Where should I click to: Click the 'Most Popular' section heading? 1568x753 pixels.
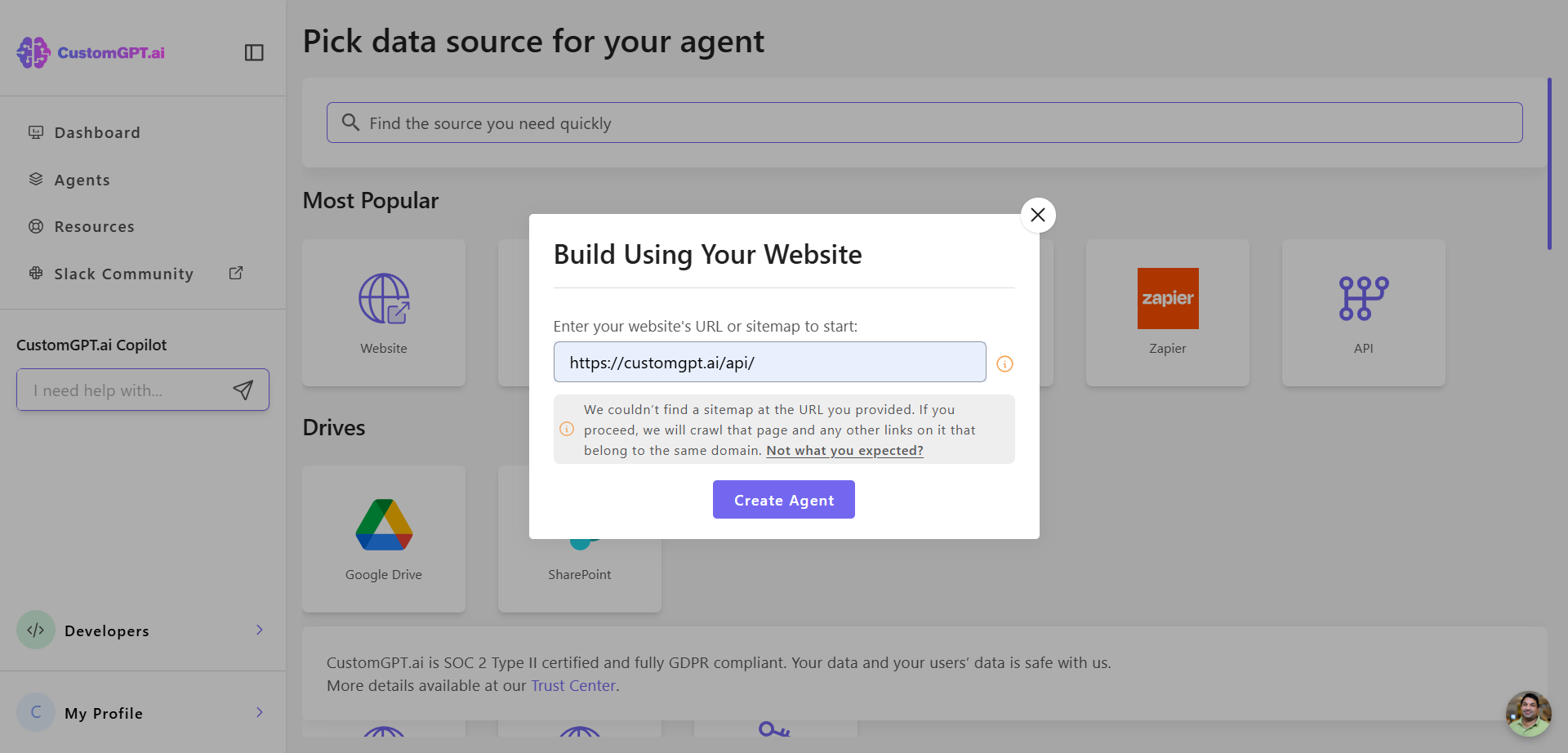pos(371,201)
